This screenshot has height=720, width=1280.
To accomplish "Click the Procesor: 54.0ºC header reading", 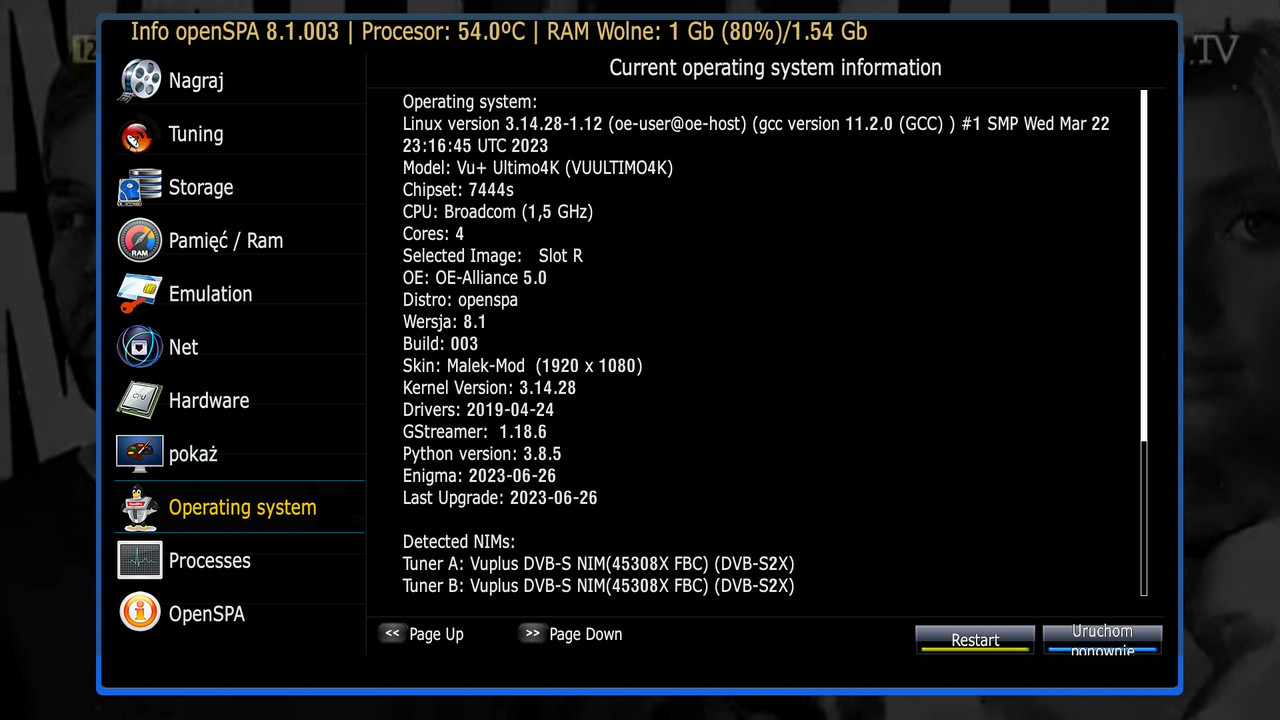I will pos(441,31).
